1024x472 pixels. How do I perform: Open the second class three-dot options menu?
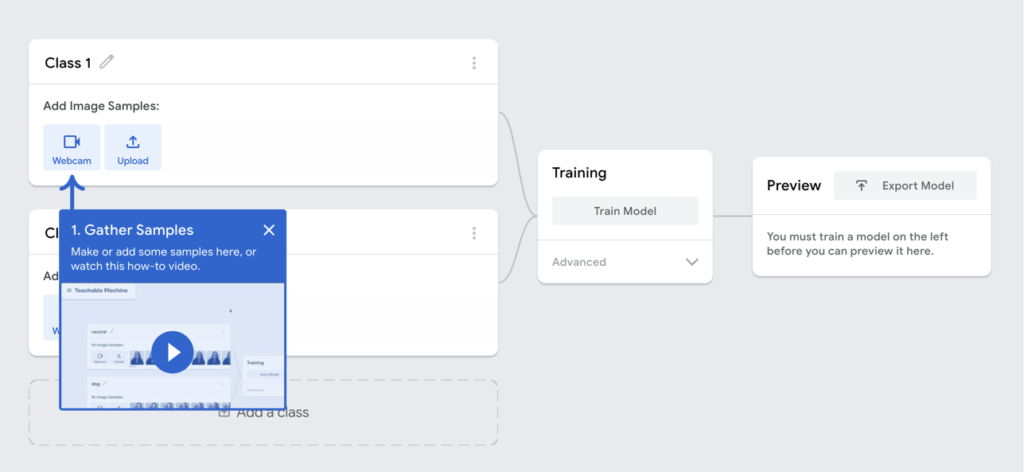tap(474, 233)
